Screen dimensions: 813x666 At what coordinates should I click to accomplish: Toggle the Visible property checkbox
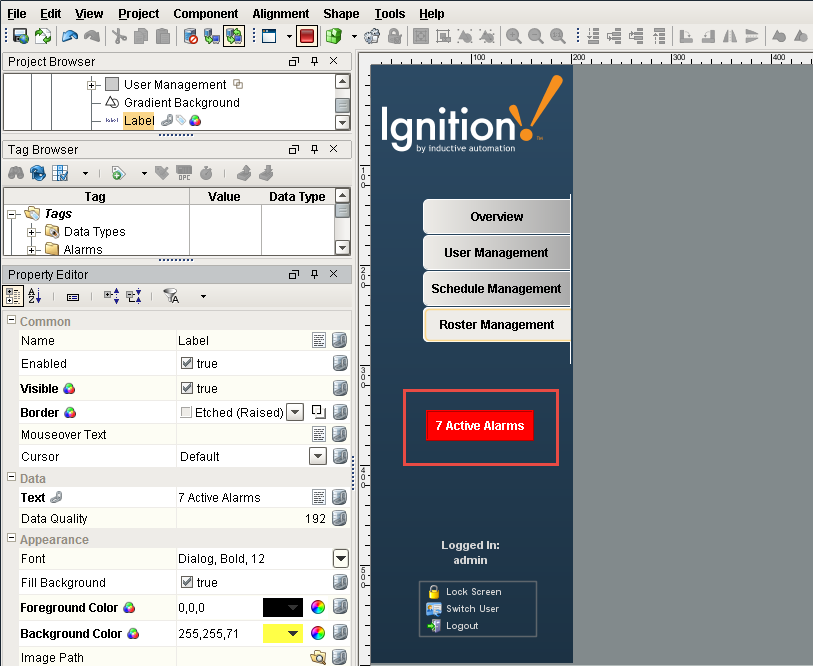[186, 388]
